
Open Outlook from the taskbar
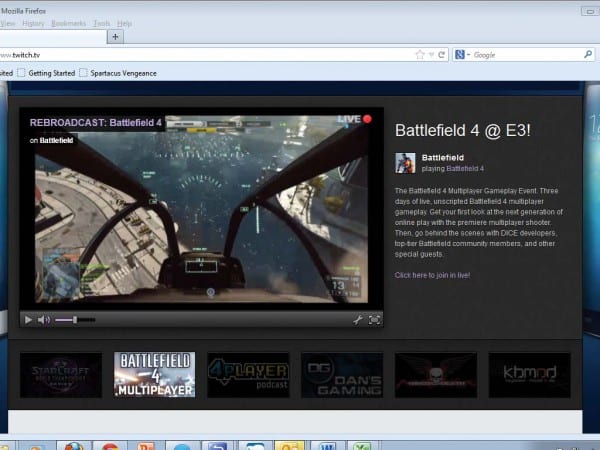[290, 446]
